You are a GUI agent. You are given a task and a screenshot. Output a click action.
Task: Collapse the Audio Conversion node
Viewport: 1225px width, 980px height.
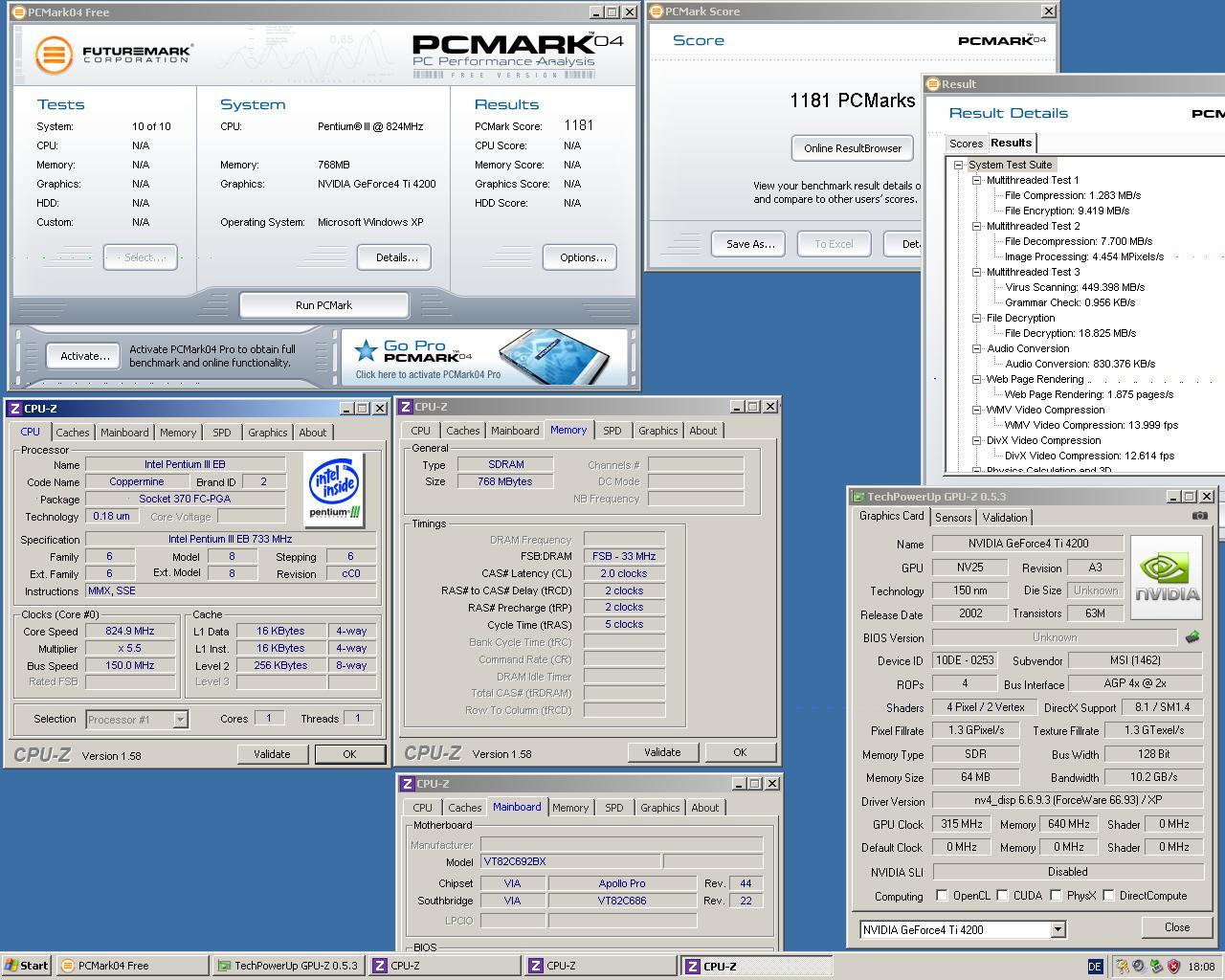(x=976, y=348)
